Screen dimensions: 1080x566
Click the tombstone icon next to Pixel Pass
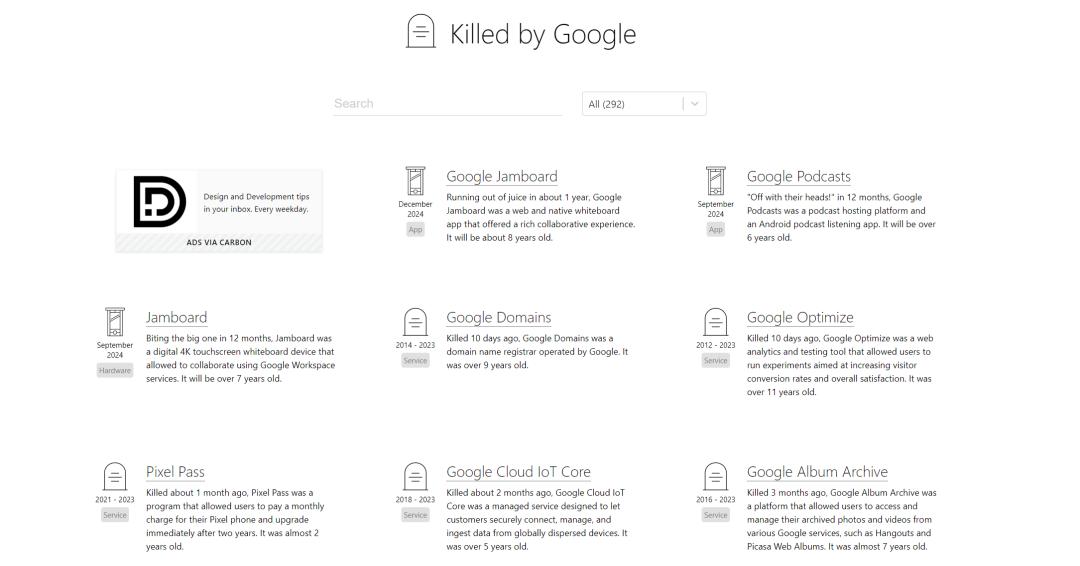point(115,476)
